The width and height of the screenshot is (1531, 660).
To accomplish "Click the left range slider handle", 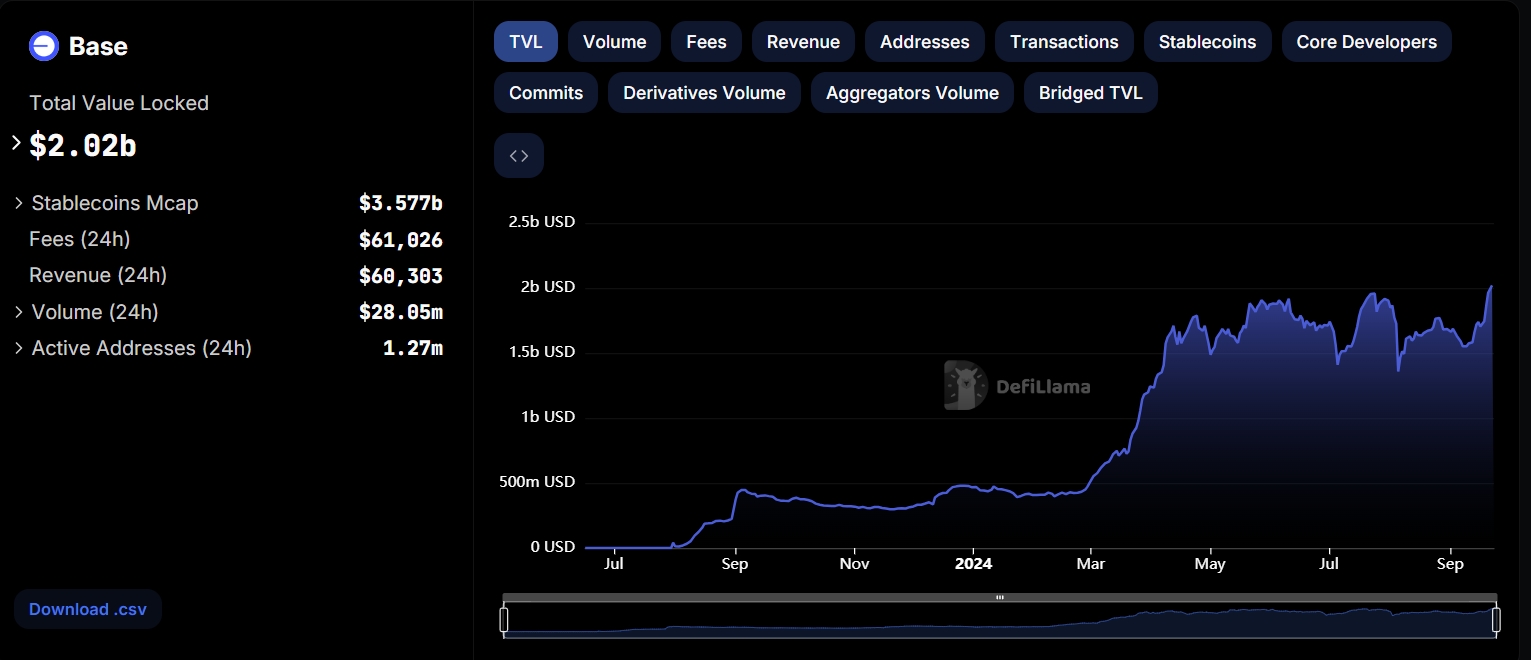I will point(504,620).
